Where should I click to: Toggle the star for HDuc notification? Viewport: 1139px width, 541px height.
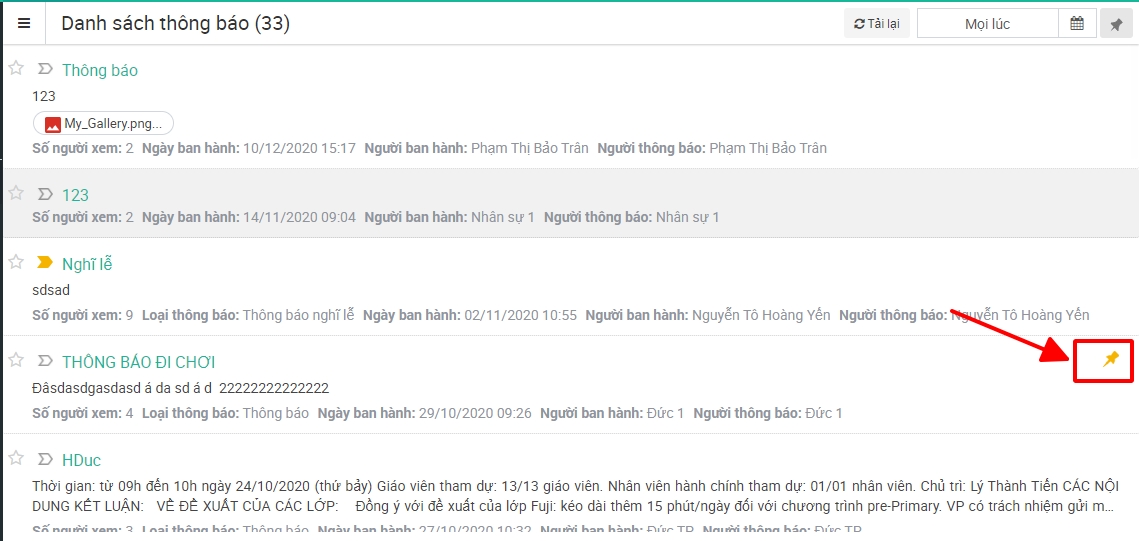point(16,458)
